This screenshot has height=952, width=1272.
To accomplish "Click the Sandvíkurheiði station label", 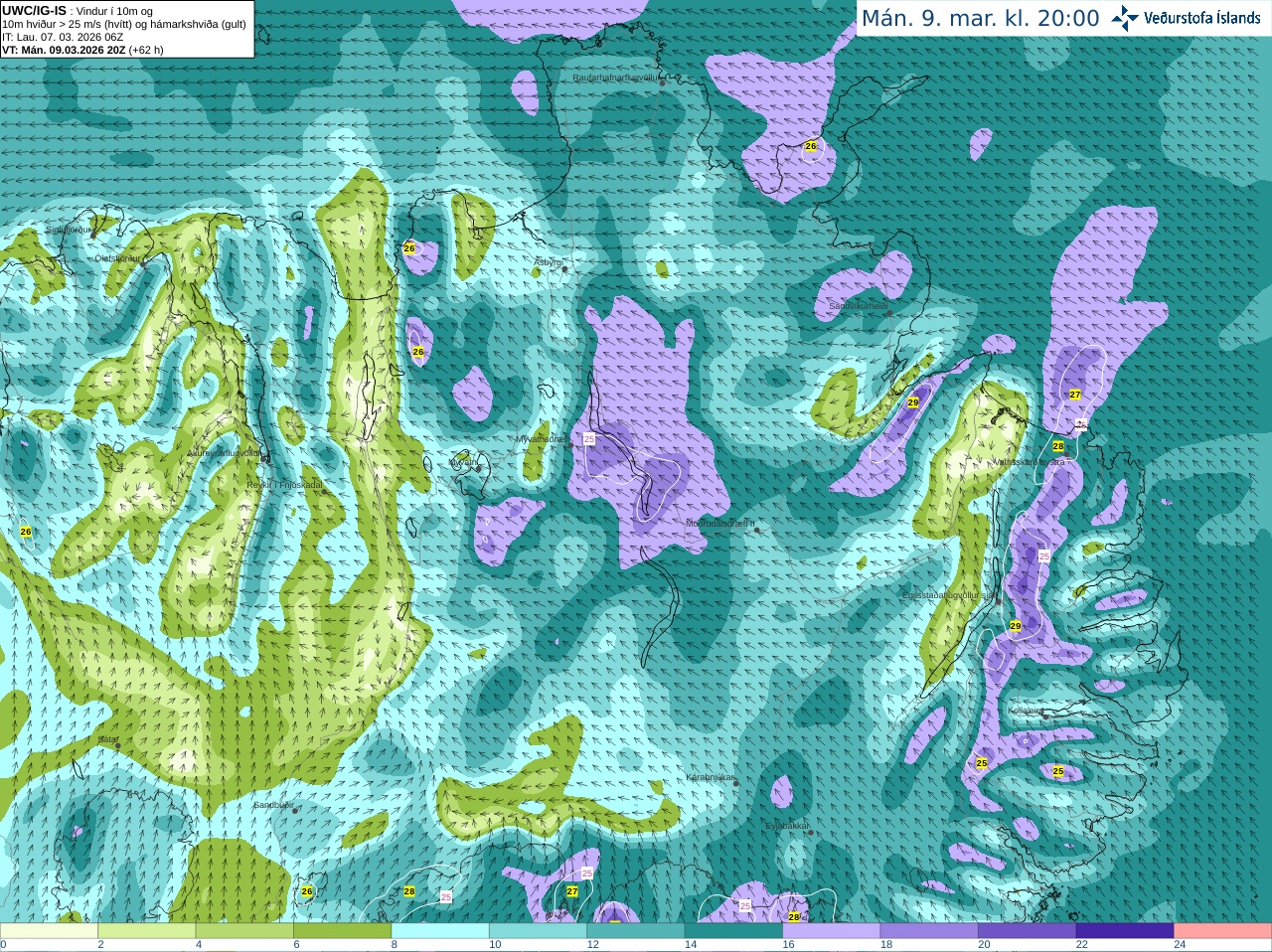I will pos(859,306).
